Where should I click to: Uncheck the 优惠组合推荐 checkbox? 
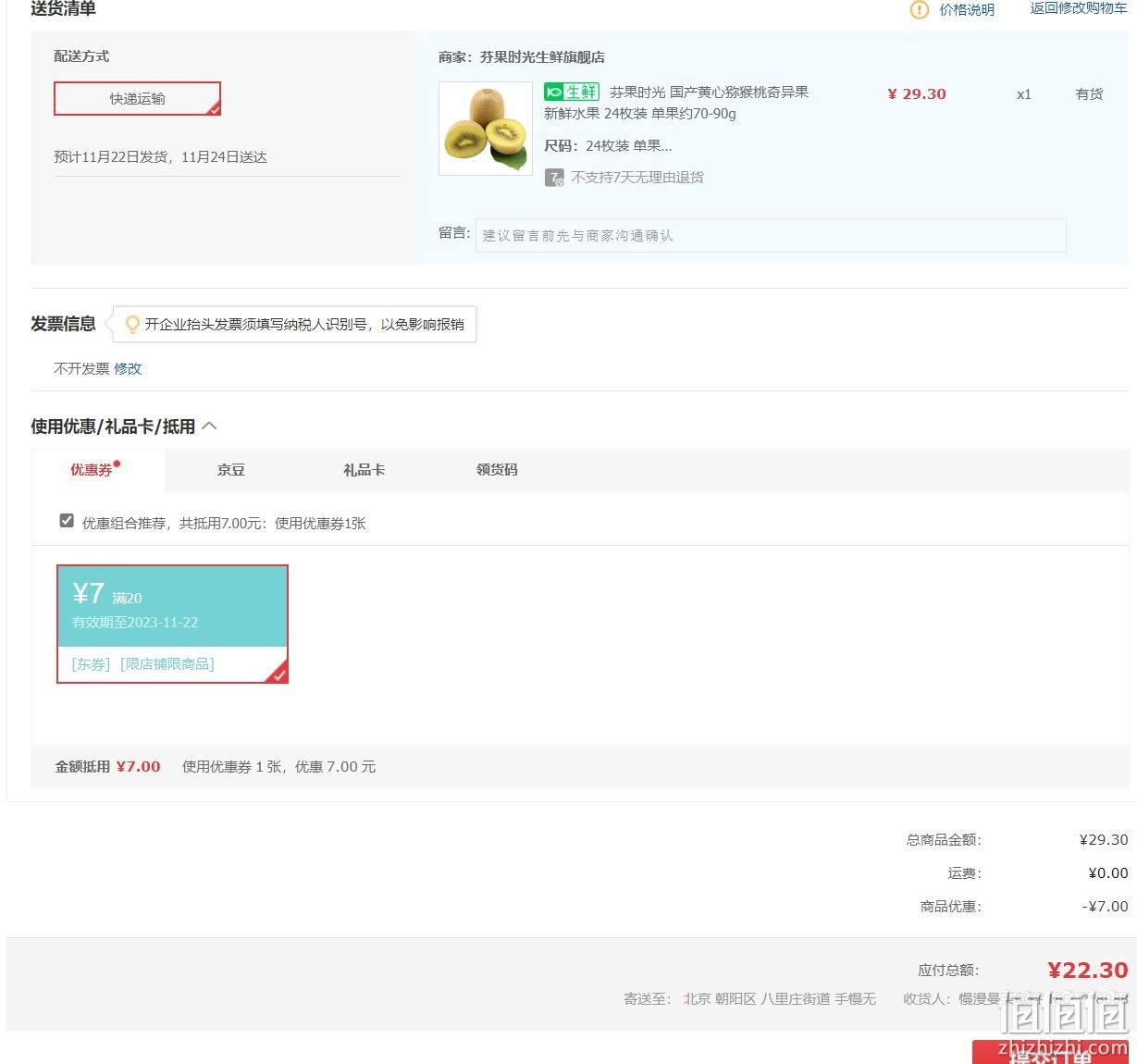tap(67, 521)
